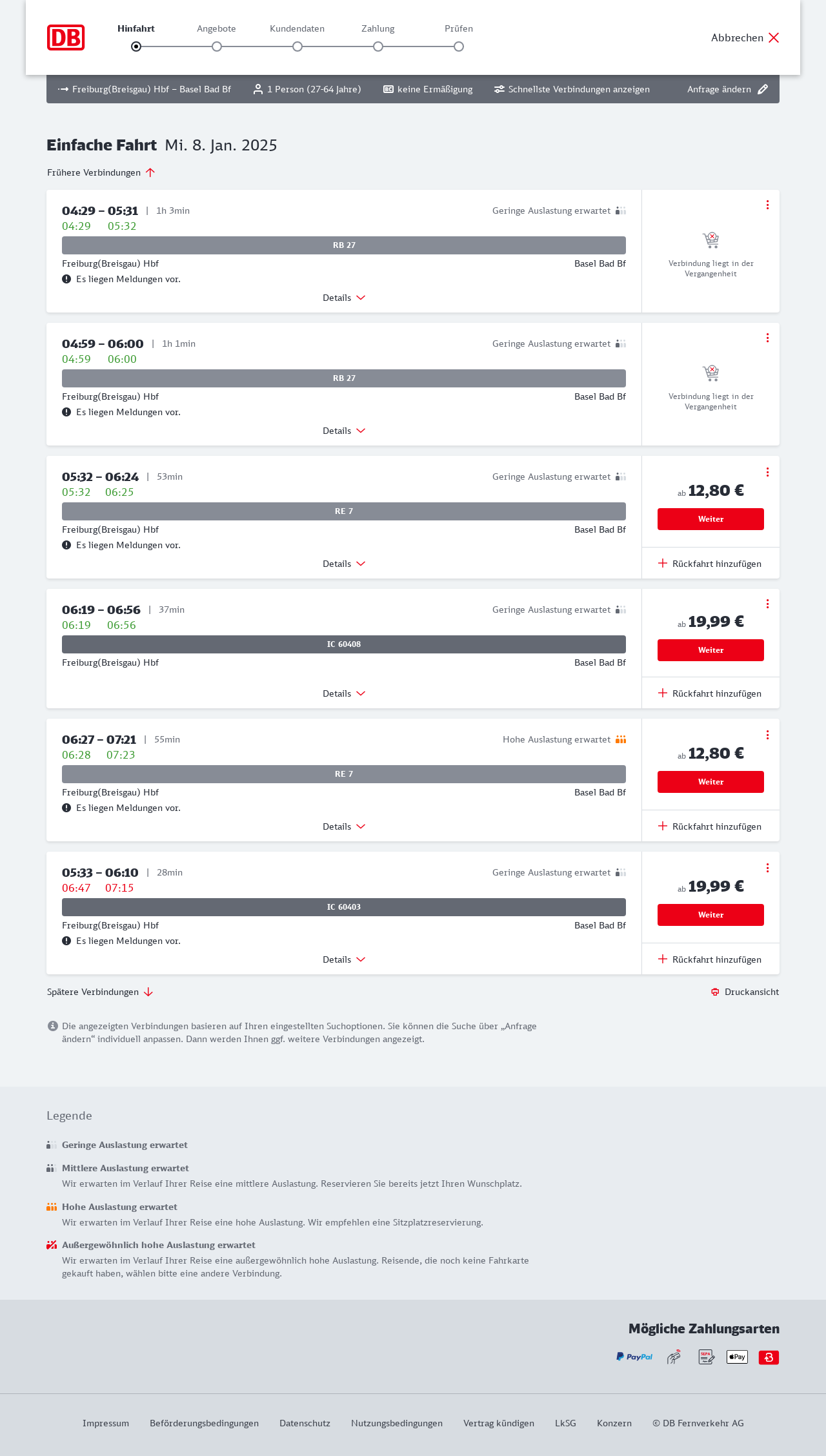Click the pencil icon to change the request

763,89
